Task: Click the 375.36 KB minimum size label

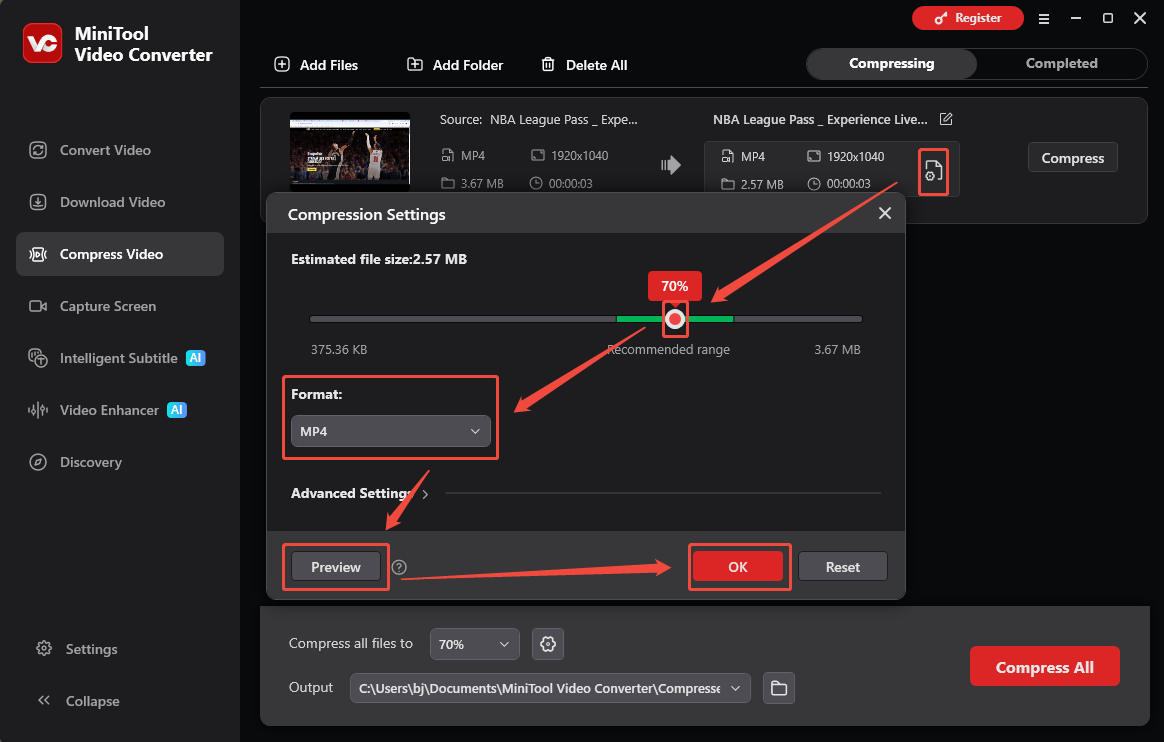Action: coord(339,349)
